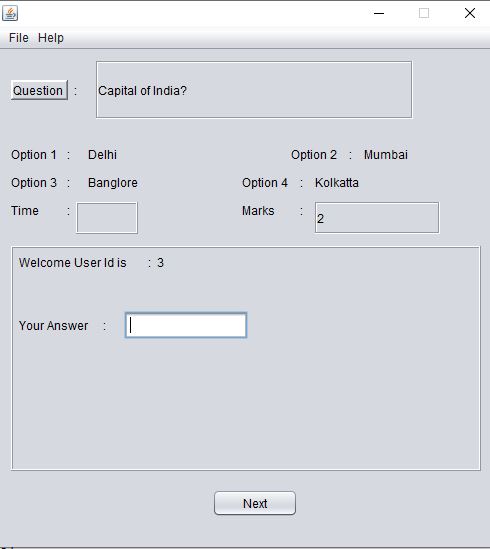
Task: Focus the Your Answer input field
Action: tap(186, 325)
